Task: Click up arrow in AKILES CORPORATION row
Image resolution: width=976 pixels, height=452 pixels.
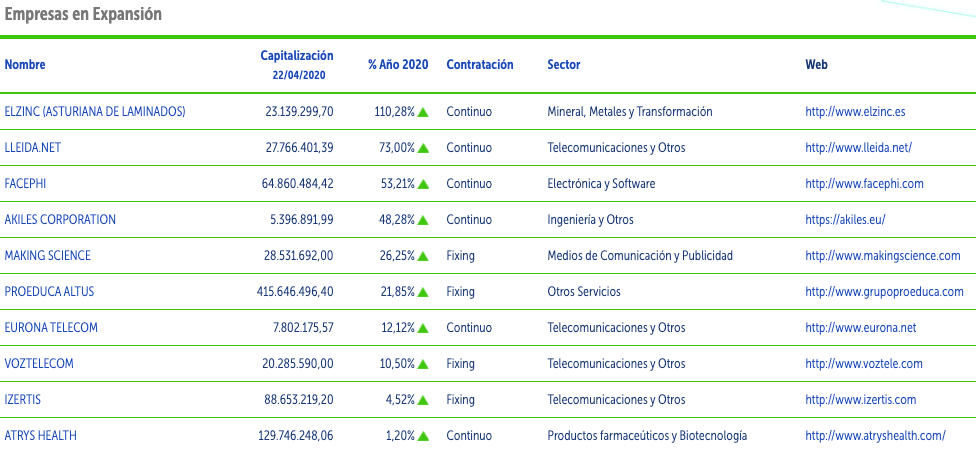Action: pos(423,220)
